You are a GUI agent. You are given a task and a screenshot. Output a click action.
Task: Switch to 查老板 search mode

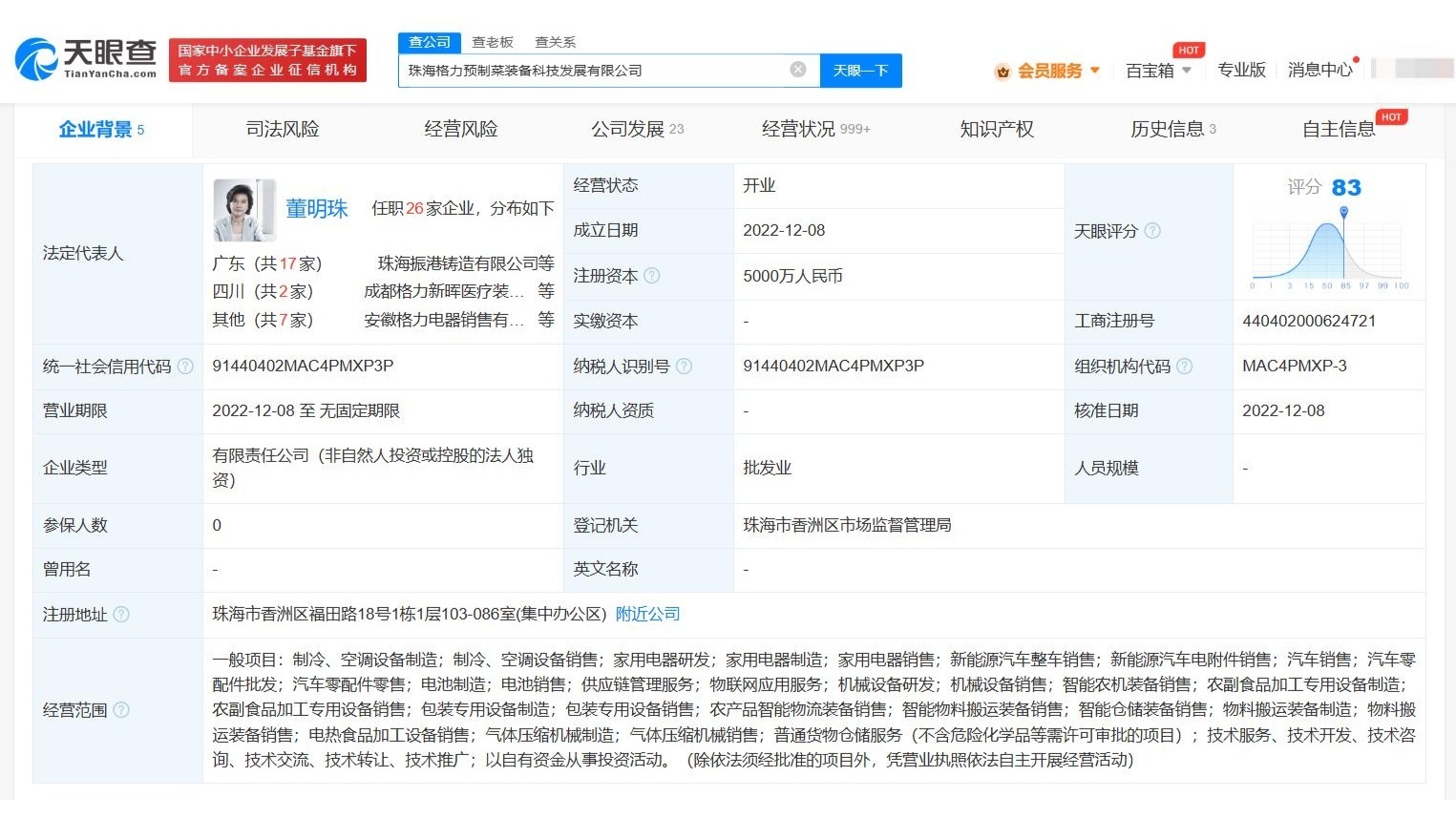pos(493,42)
